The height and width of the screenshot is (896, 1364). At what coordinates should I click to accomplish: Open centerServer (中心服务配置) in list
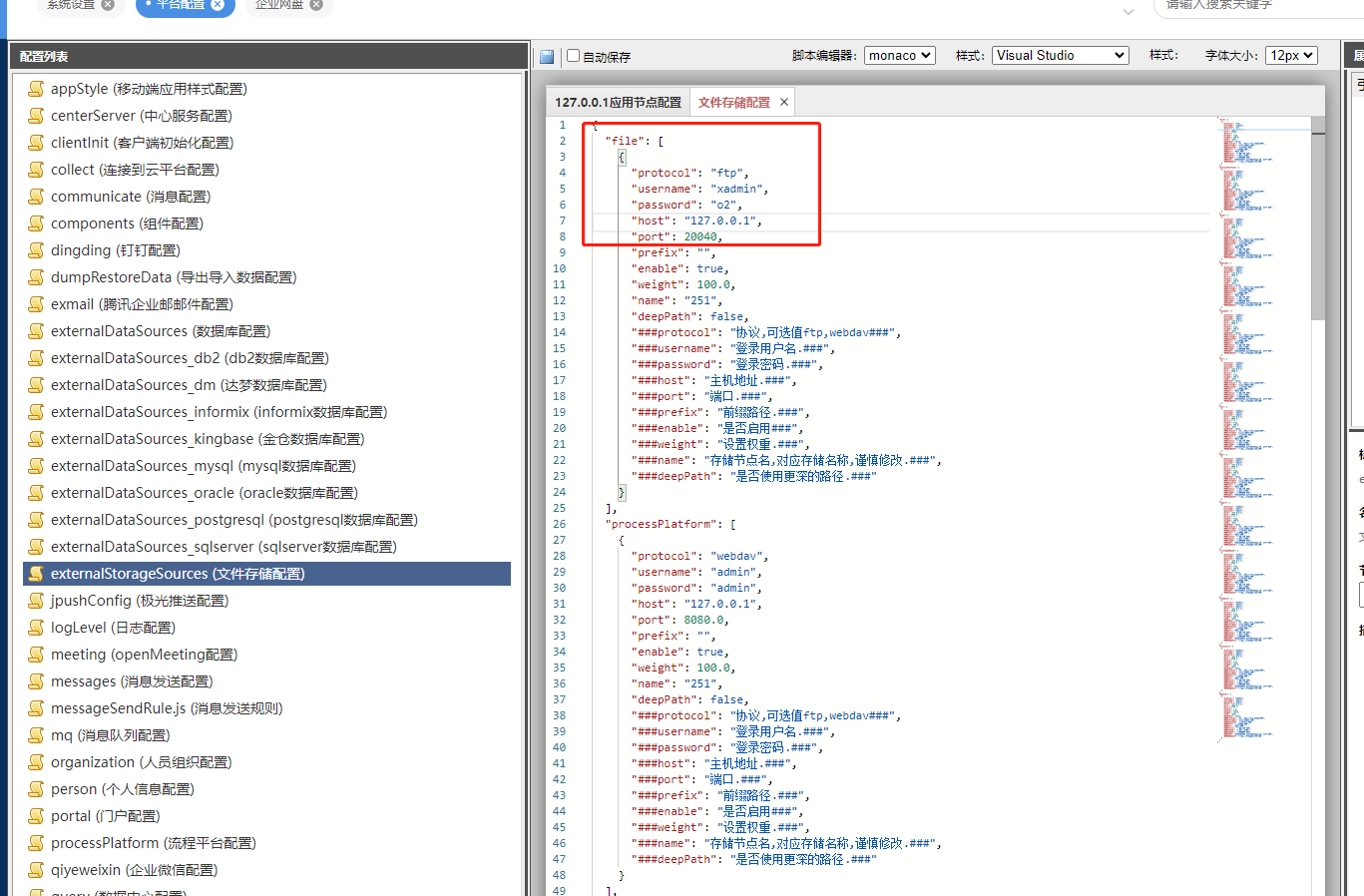[141, 116]
